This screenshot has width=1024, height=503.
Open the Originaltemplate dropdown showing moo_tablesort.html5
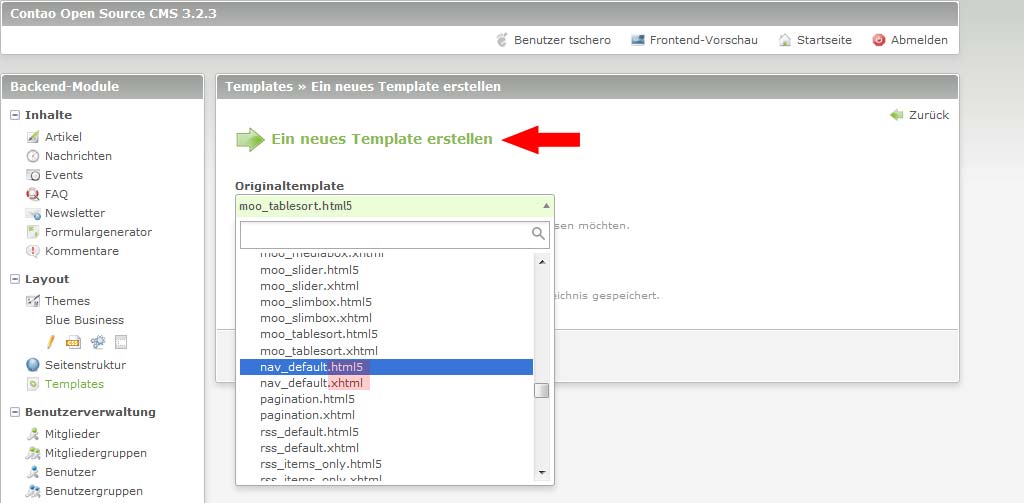point(394,206)
